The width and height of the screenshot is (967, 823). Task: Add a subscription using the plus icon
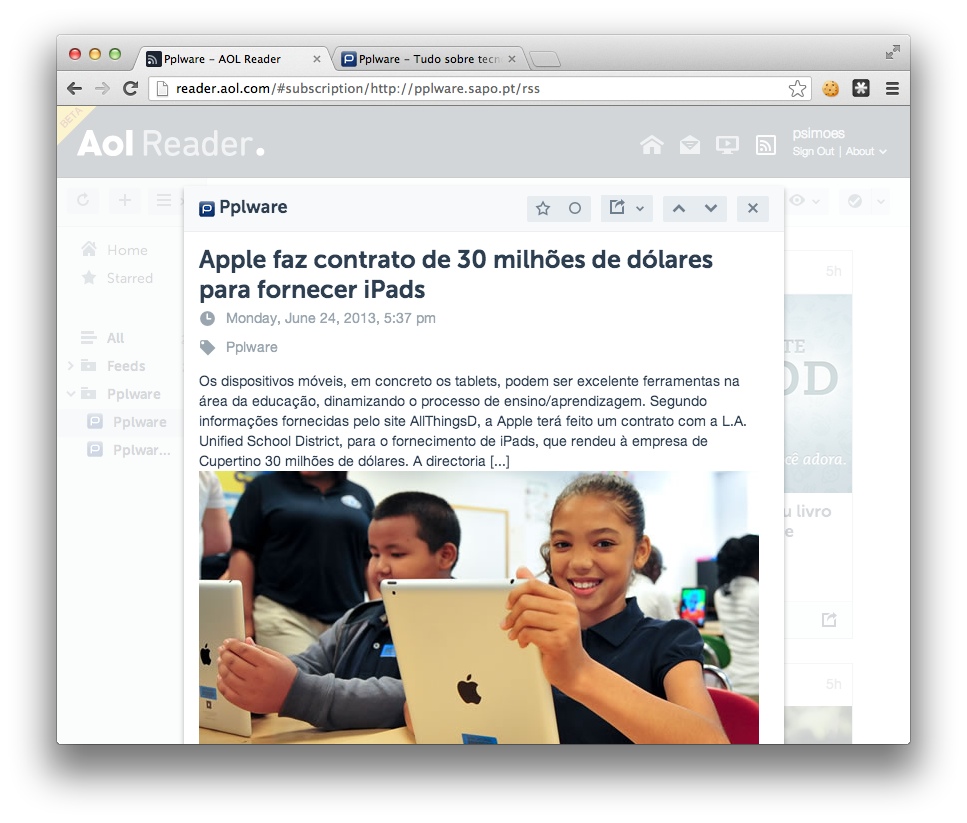(x=124, y=201)
